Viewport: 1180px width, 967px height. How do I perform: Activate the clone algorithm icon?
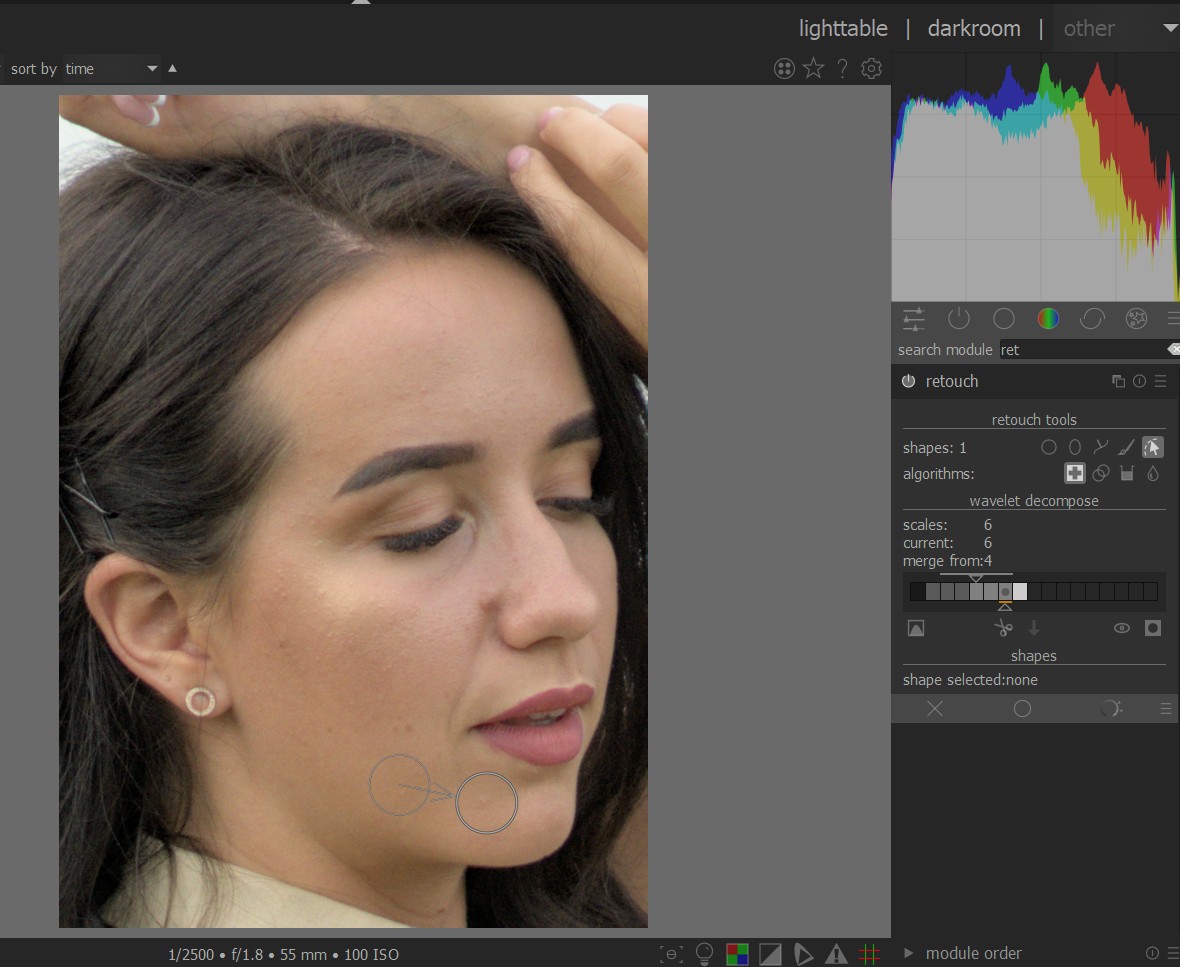(x=1100, y=473)
